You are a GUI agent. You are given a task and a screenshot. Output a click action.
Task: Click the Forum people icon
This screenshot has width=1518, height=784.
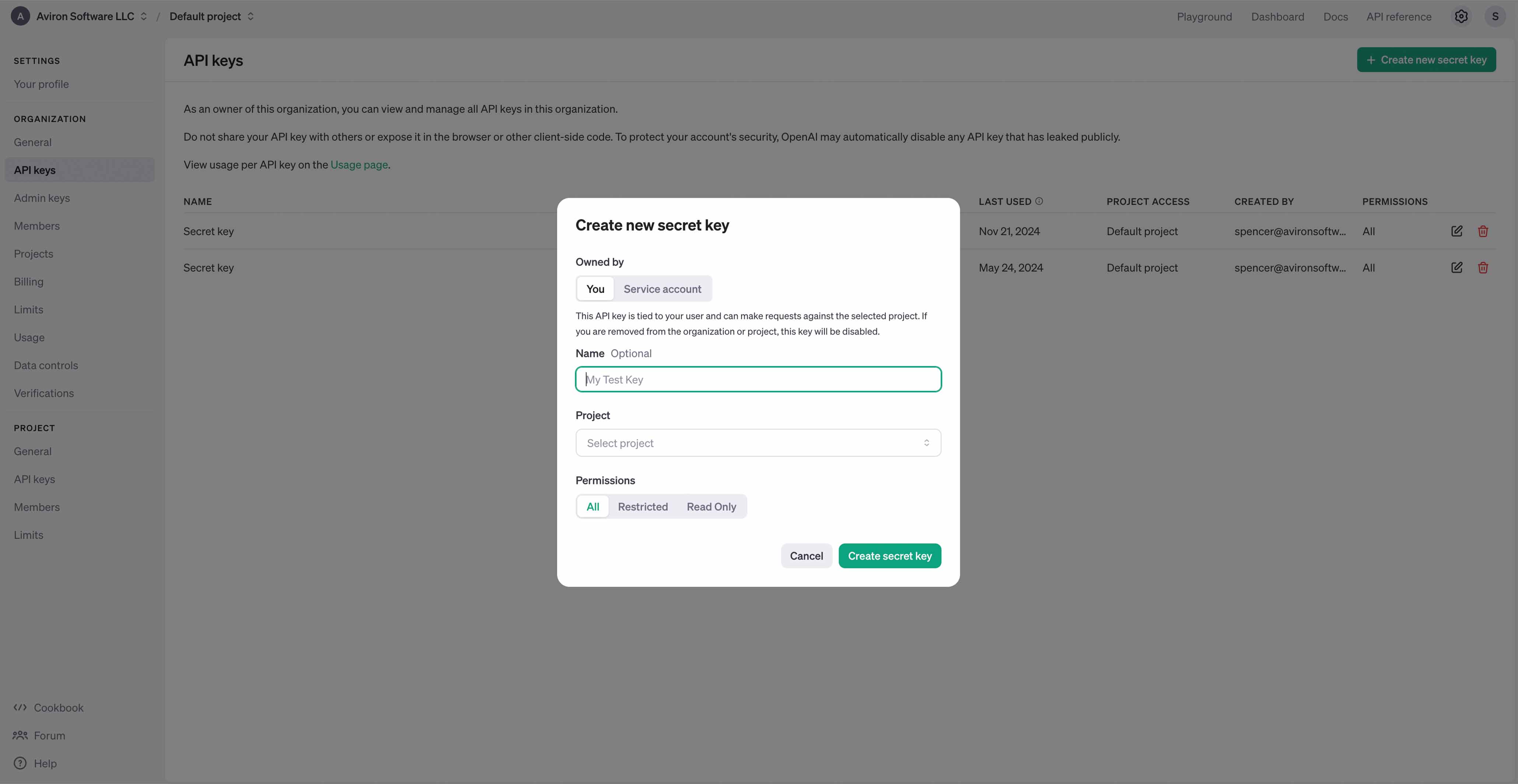point(20,735)
